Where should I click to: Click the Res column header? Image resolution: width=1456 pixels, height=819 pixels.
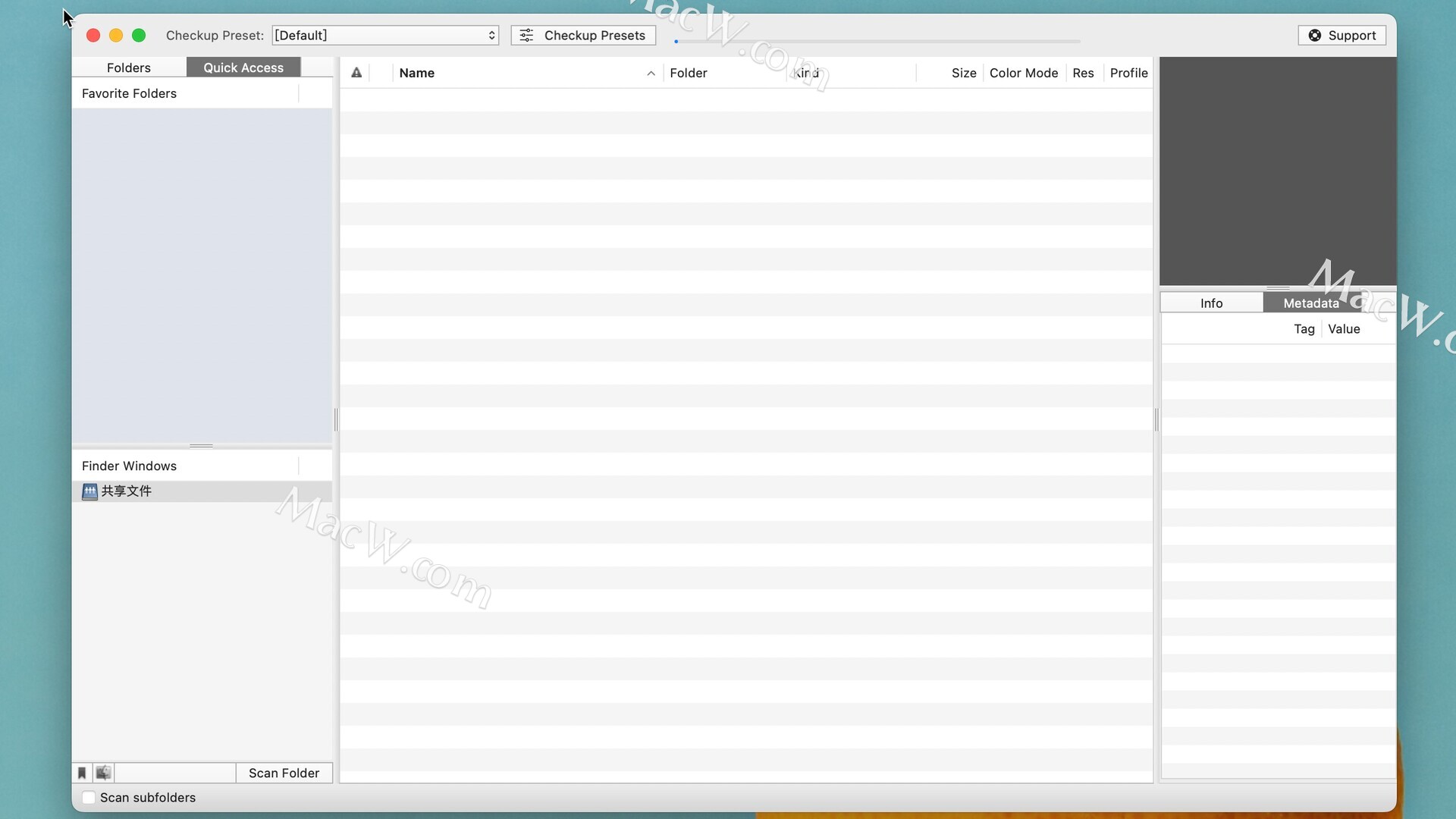pos(1083,73)
